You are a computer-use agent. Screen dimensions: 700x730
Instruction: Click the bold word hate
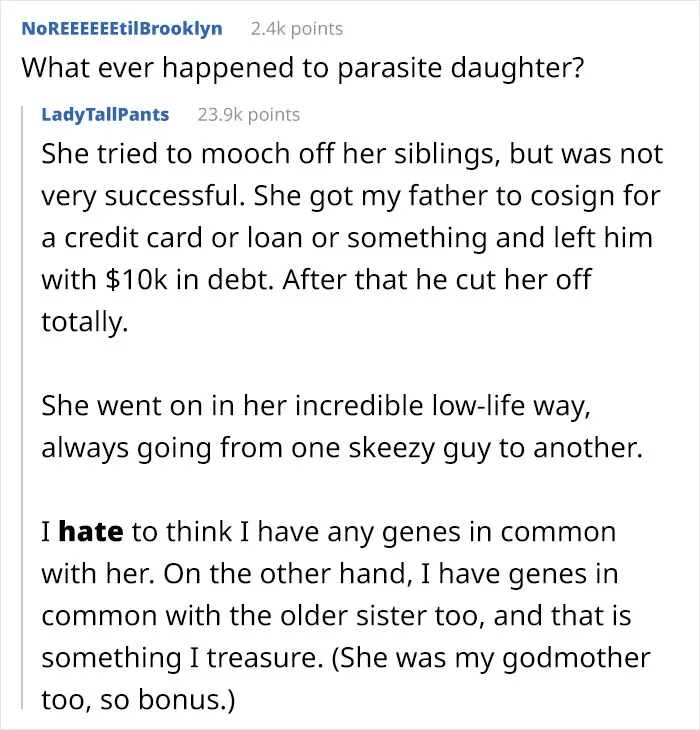tap(91, 531)
